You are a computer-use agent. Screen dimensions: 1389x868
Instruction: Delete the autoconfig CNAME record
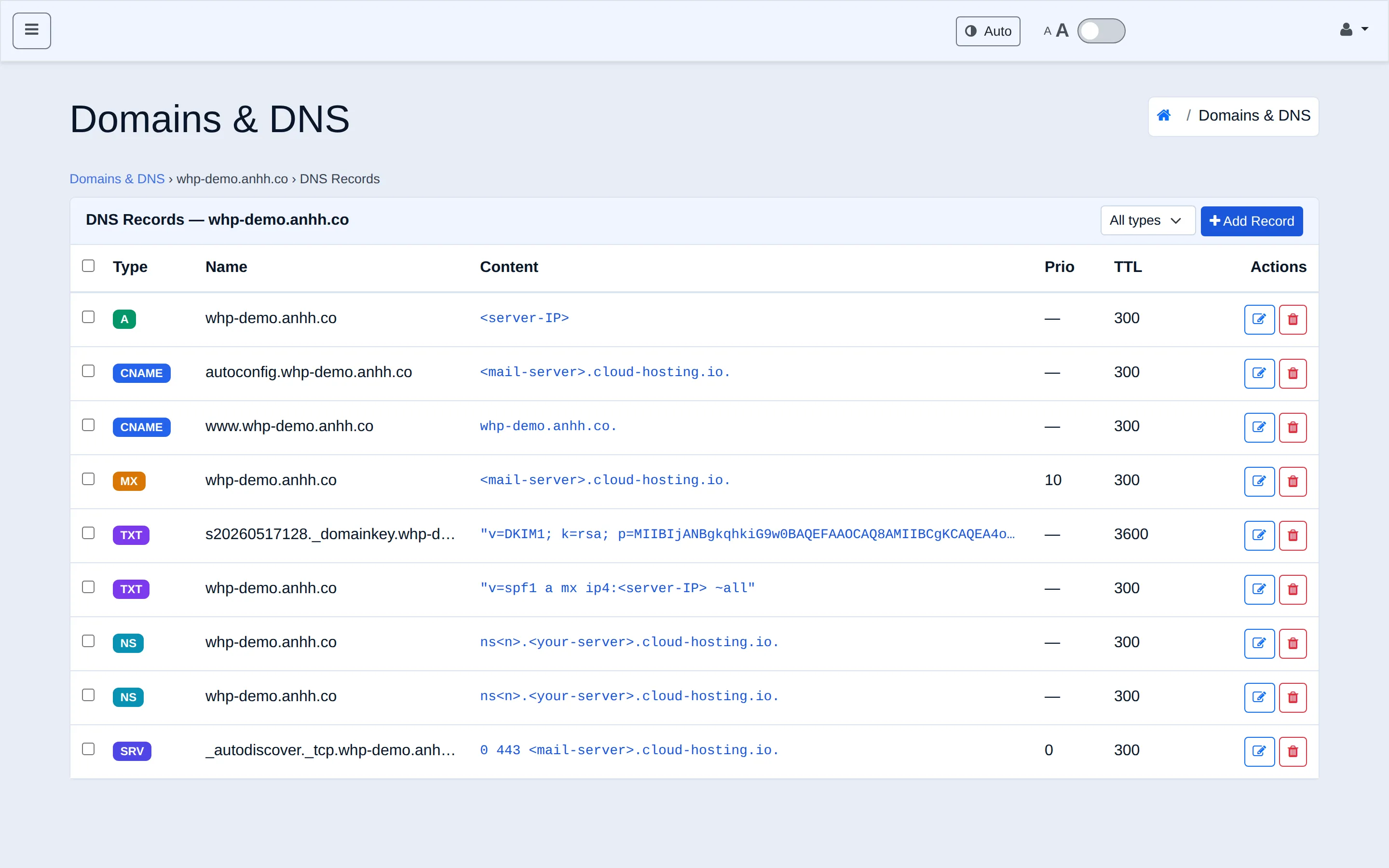tap(1293, 373)
